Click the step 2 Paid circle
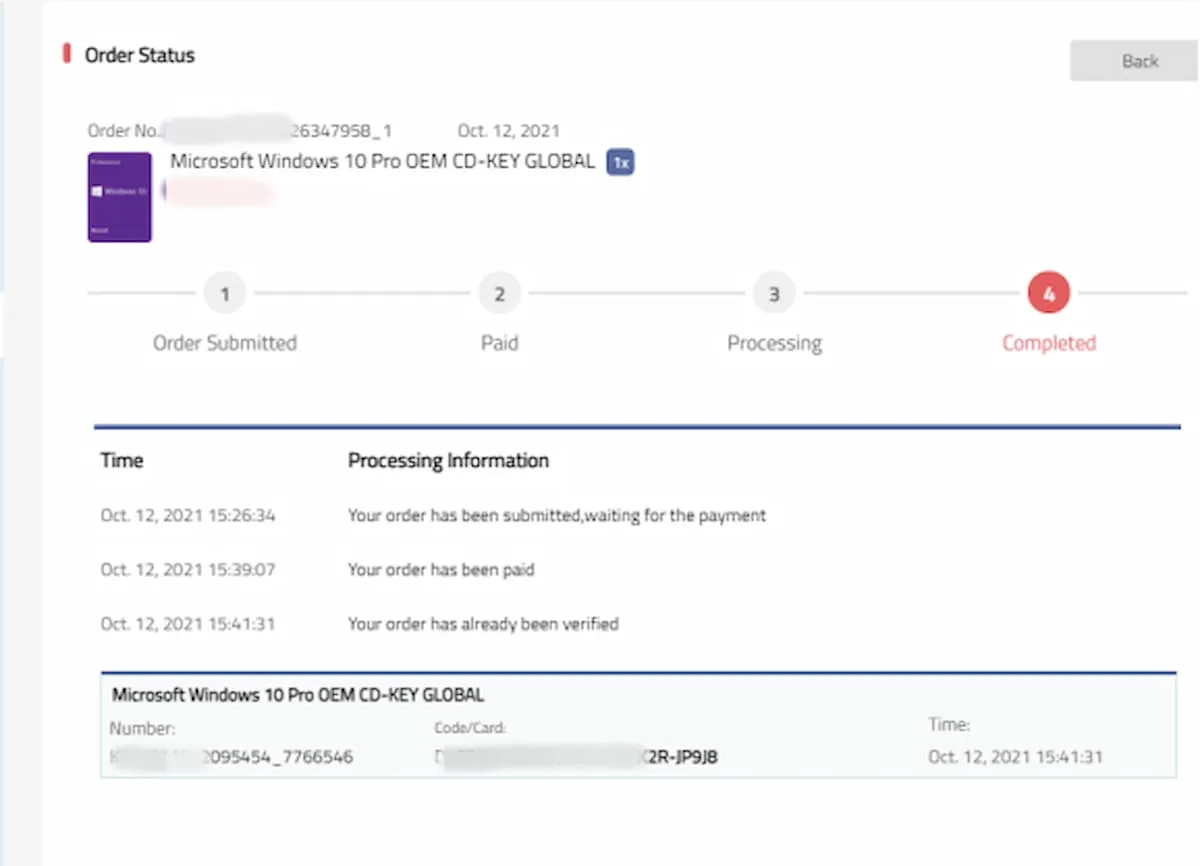Viewport: 1200px width, 866px height. pyautogui.click(x=500, y=293)
